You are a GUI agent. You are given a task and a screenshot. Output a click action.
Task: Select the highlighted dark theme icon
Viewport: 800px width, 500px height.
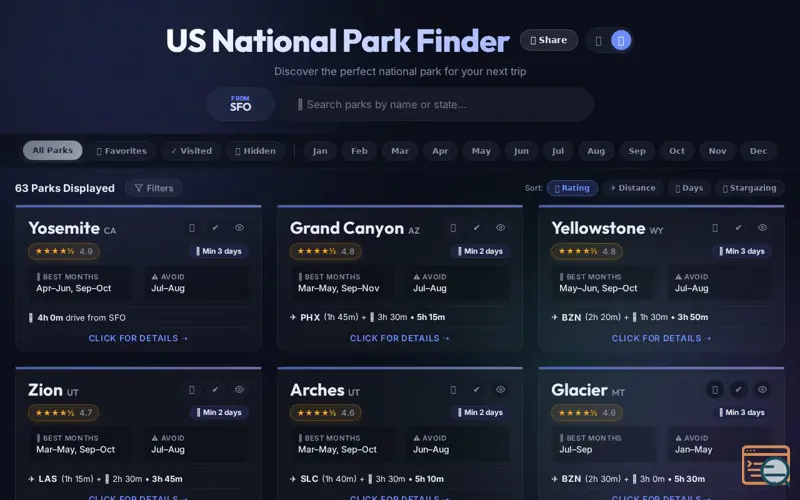tap(621, 41)
